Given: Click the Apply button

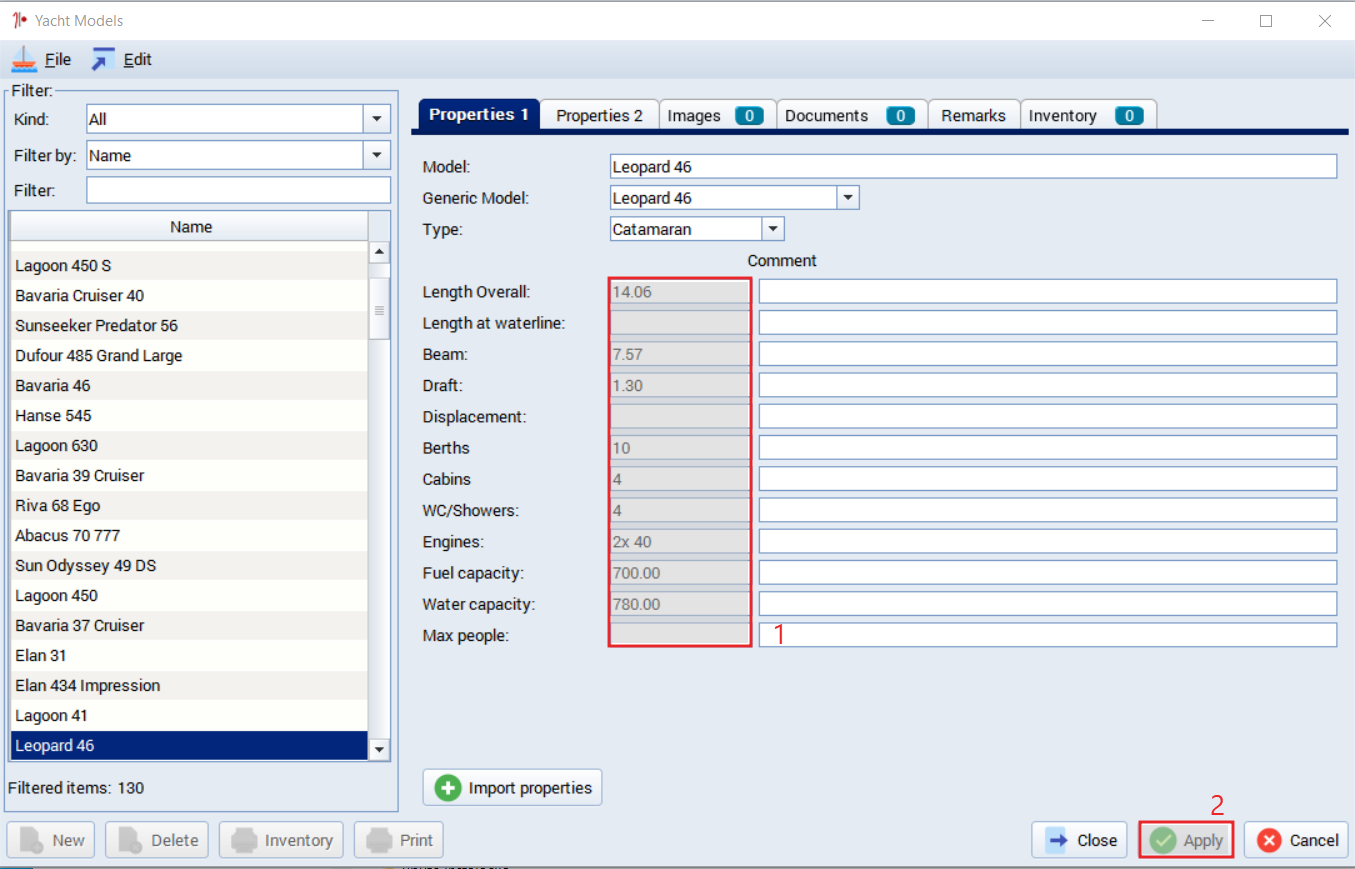Looking at the screenshot, I should tap(1186, 840).
